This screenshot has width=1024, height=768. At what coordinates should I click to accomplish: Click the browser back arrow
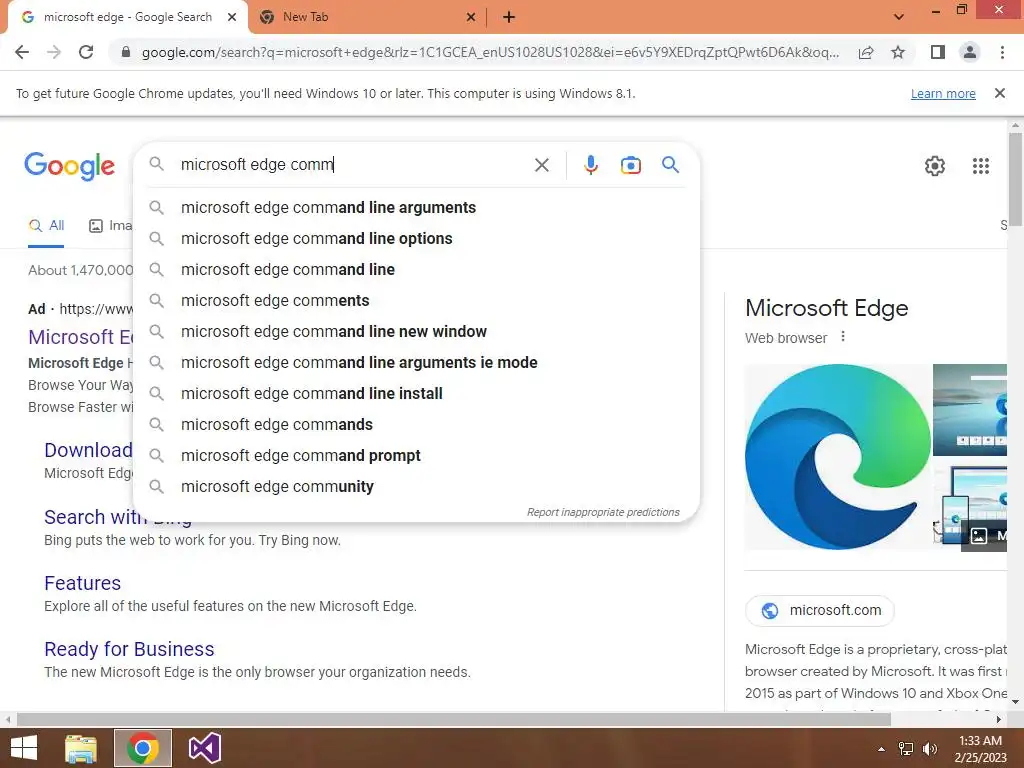pos(22,52)
